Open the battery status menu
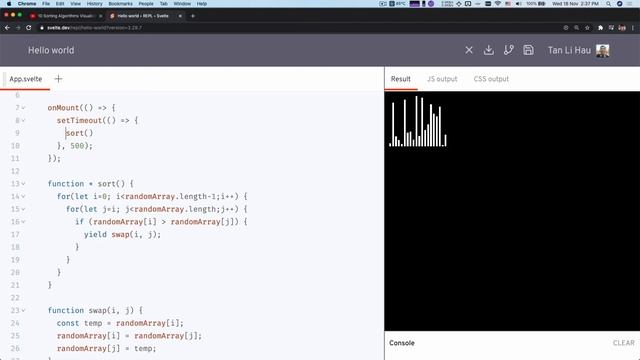The image size is (640, 360). coord(536,4)
